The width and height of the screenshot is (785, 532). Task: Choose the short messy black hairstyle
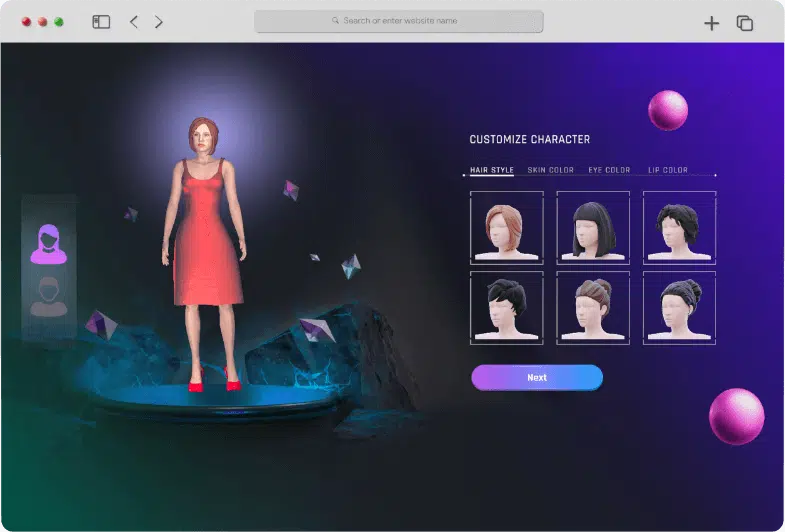pyautogui.click(x=679, y=228)
